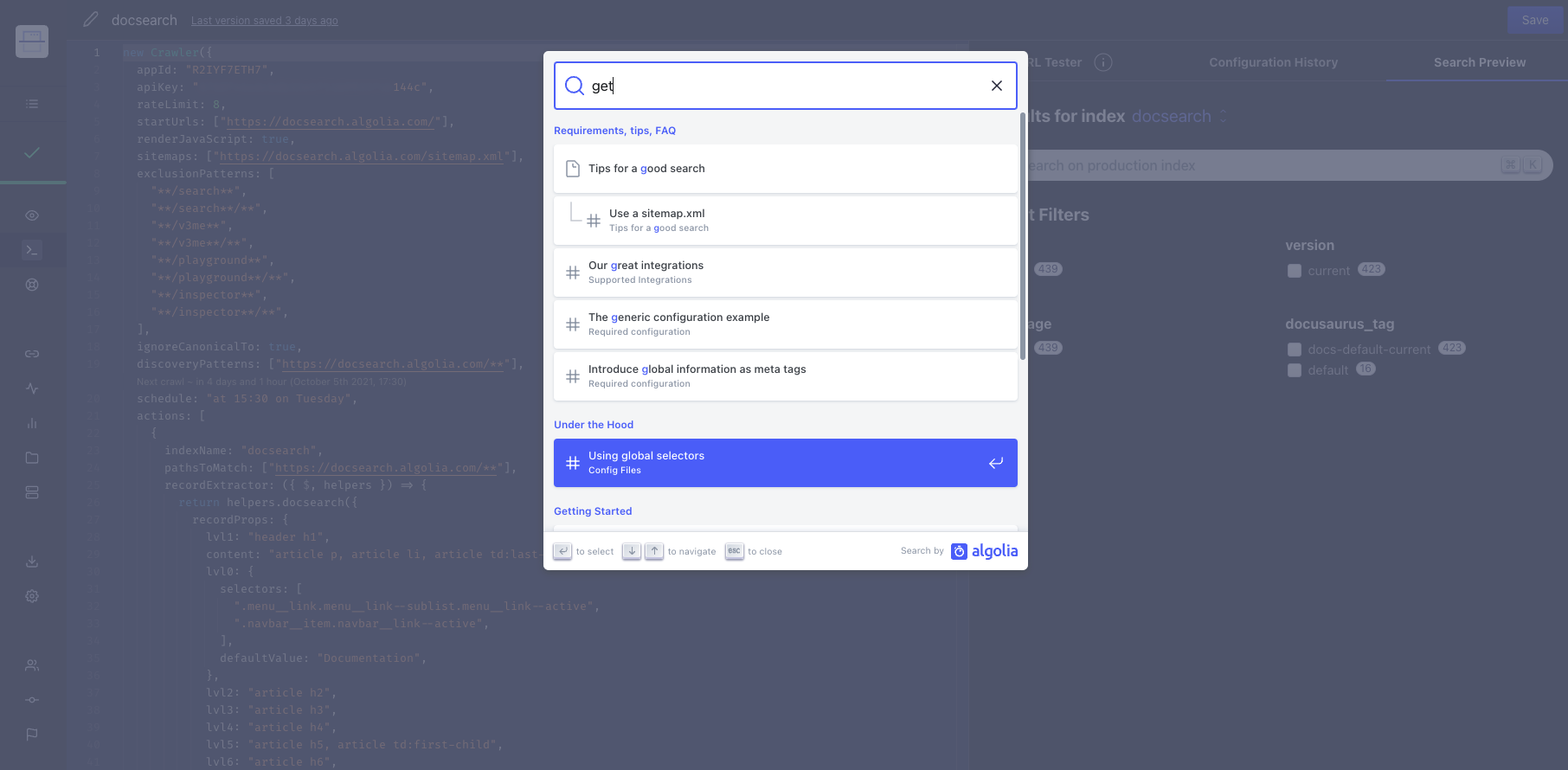
Task: Click the enter-arrow icon on selected result
Action: (x=996, y=463)
